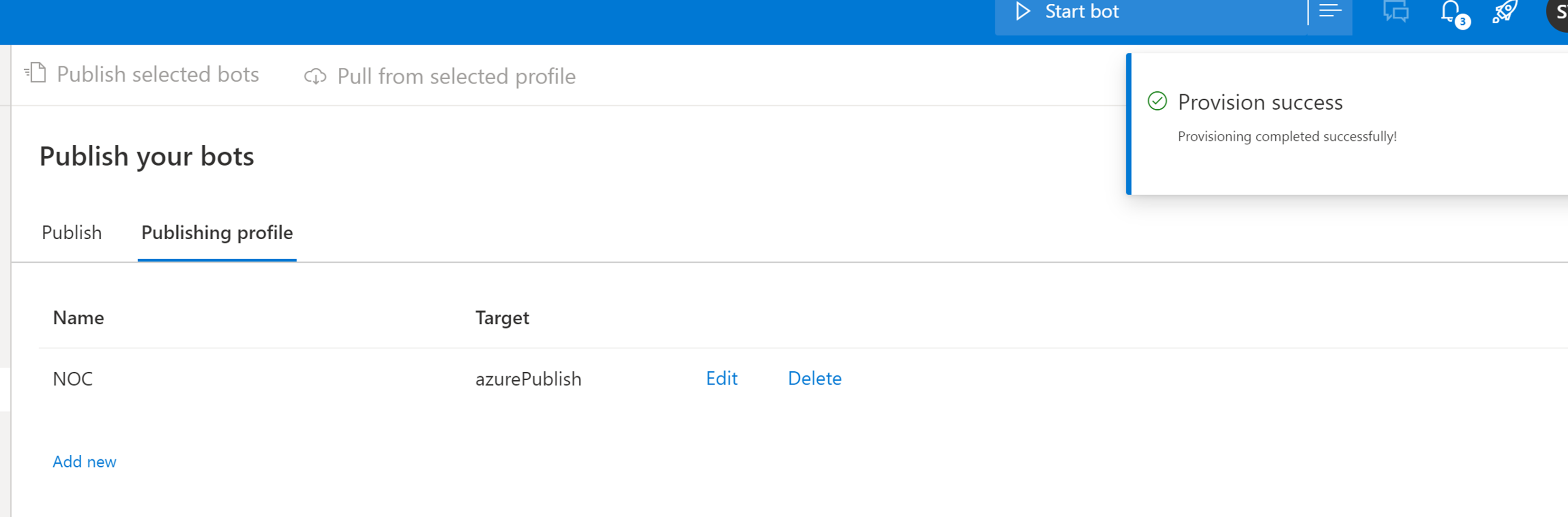Viewport: 1568px width, 517px height.
Task: Click the green Provision success checkmark
Action: pyautogui.click(x=1157, y=101)
